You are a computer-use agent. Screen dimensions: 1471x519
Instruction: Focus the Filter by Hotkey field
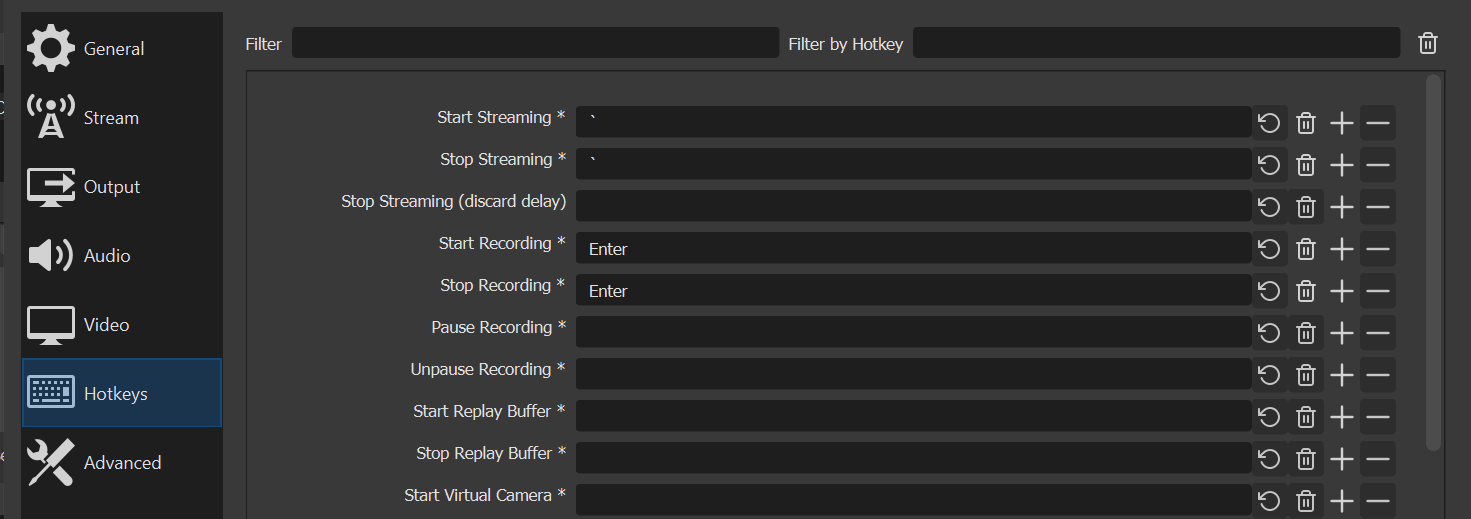(x=1156, y=43)
